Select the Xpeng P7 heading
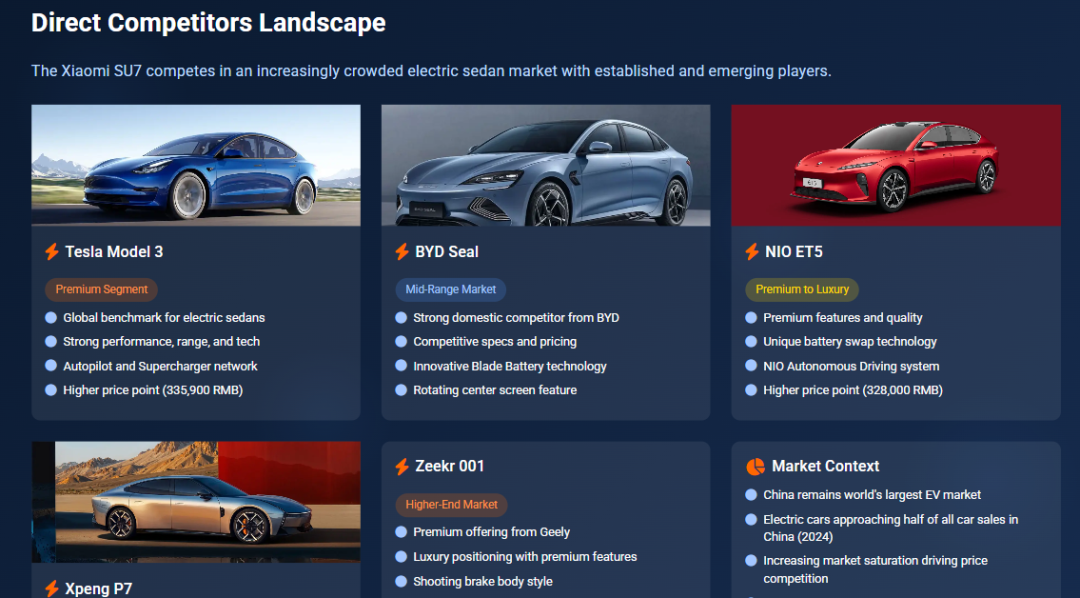The height and width of the screenshot is (598, 1080). tap(98, 589)
